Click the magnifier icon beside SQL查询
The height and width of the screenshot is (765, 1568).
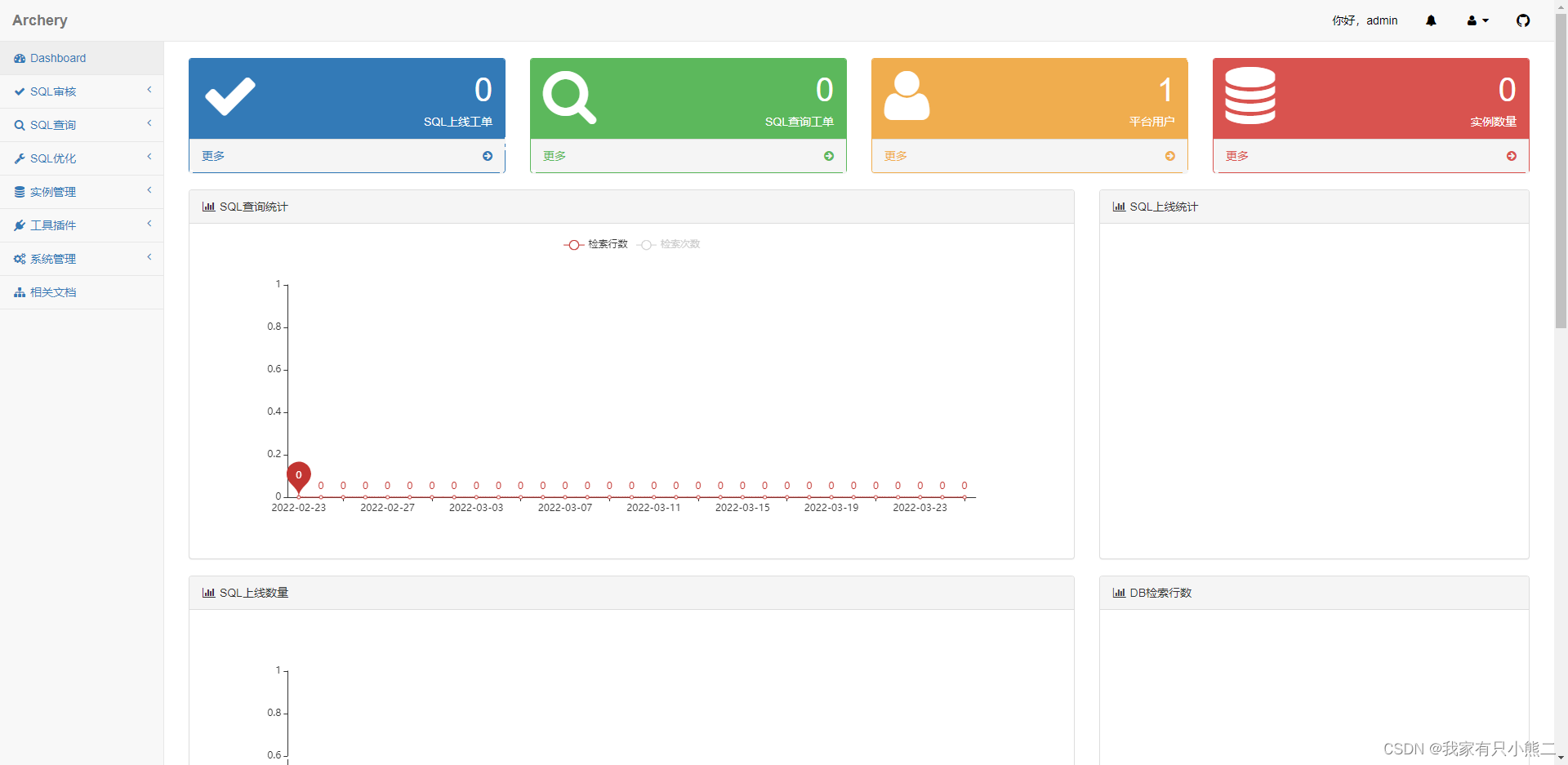click(x=20, y=125)
